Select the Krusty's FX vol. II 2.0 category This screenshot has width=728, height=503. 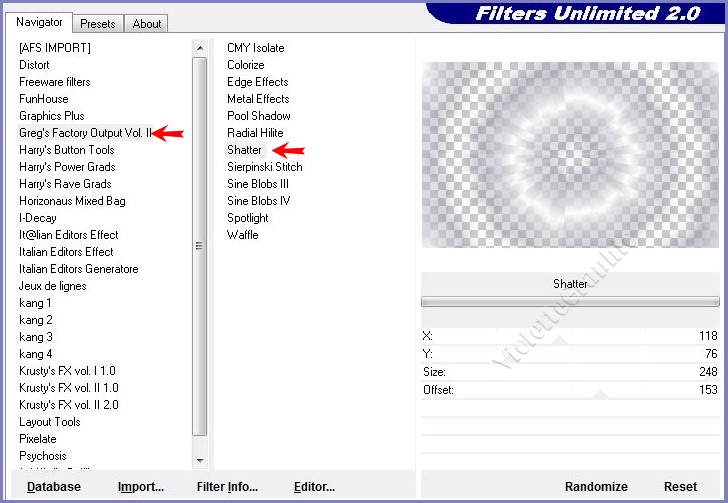(68, 405)
